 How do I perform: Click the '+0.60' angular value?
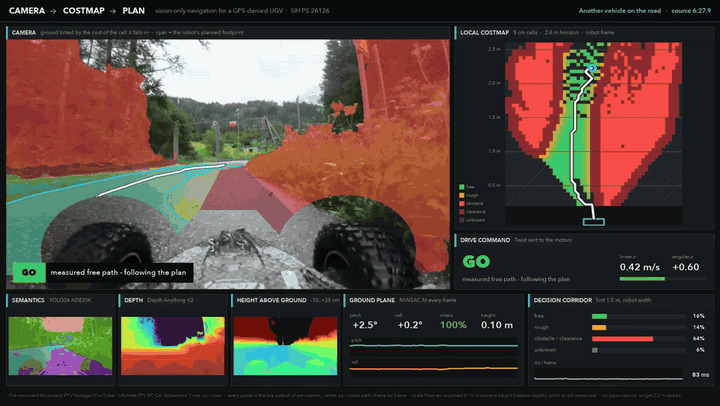(x=686, y=267)
